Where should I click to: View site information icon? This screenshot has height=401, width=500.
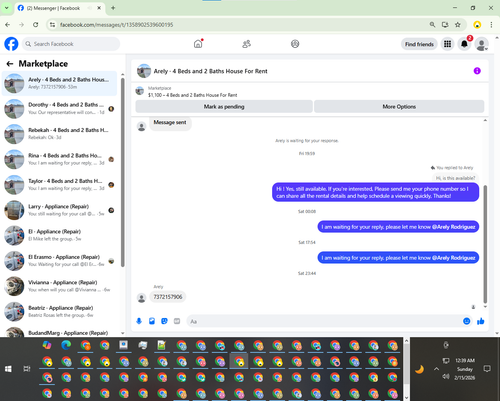[x=52, y=25]
